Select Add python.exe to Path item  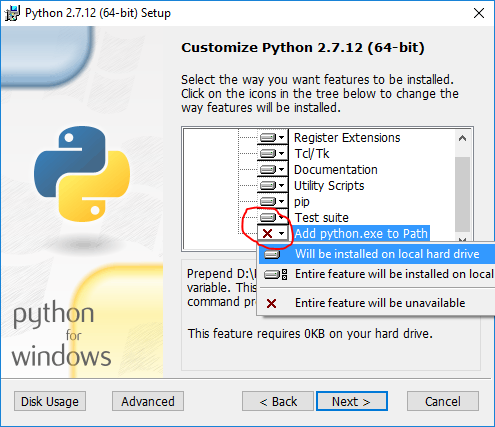pos(361,233)
